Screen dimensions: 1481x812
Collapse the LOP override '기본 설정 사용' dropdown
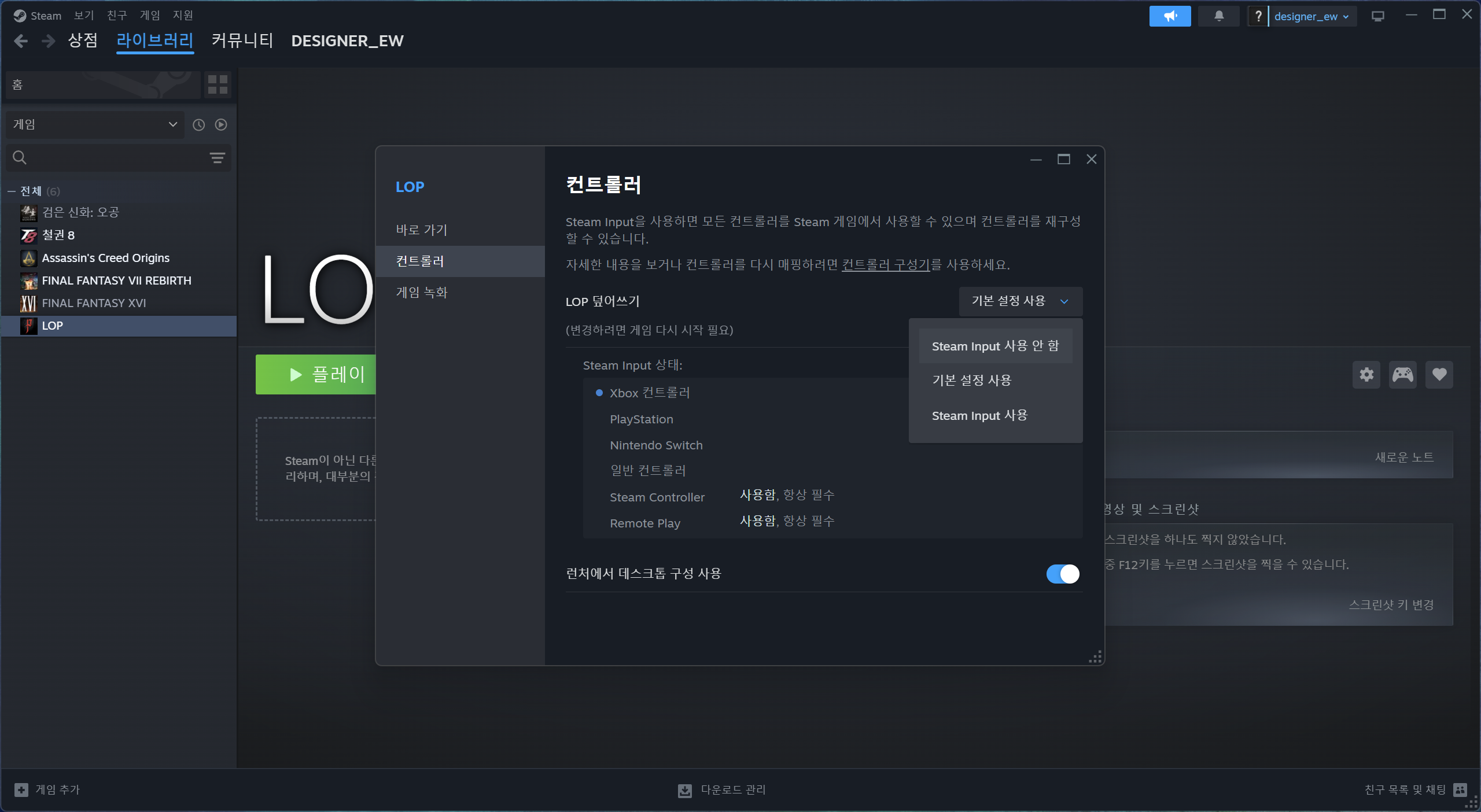click(1020, 301)
